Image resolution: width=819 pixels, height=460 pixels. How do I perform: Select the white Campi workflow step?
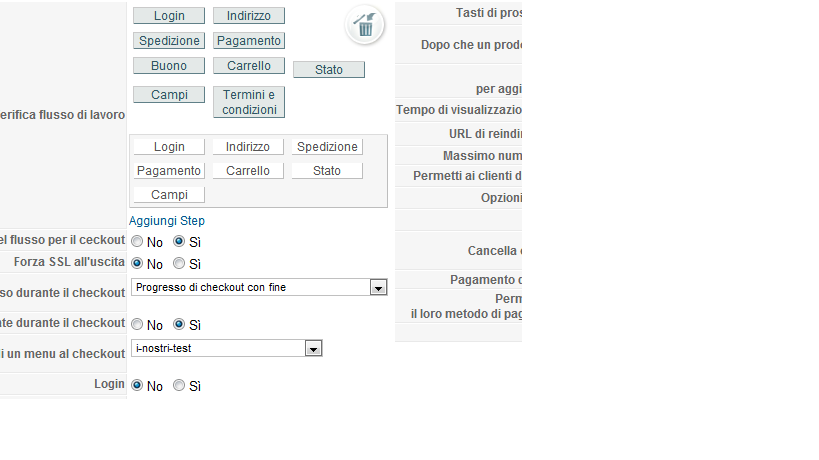(169, 195)
